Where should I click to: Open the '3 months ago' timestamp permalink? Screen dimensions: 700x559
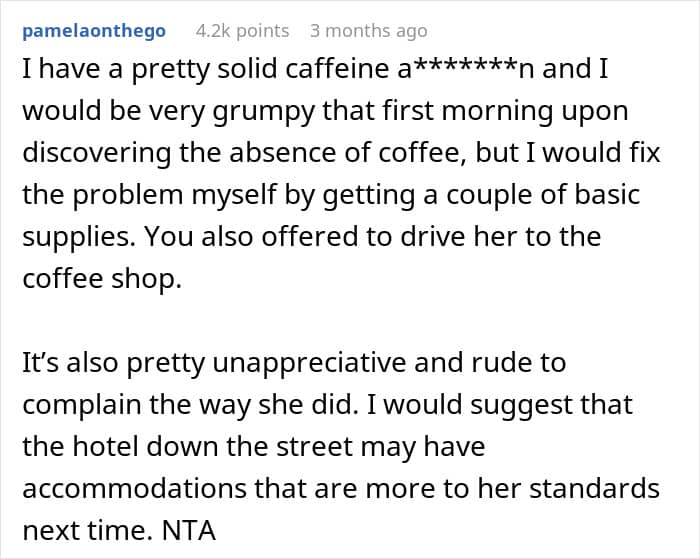(x=369, y=31)
